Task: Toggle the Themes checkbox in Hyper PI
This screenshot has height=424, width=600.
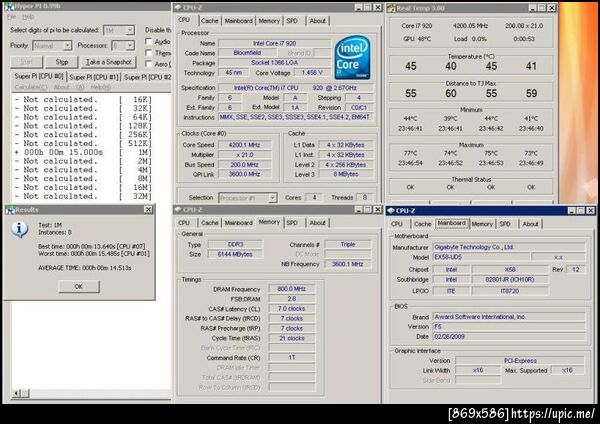Action: coord(149,52)
